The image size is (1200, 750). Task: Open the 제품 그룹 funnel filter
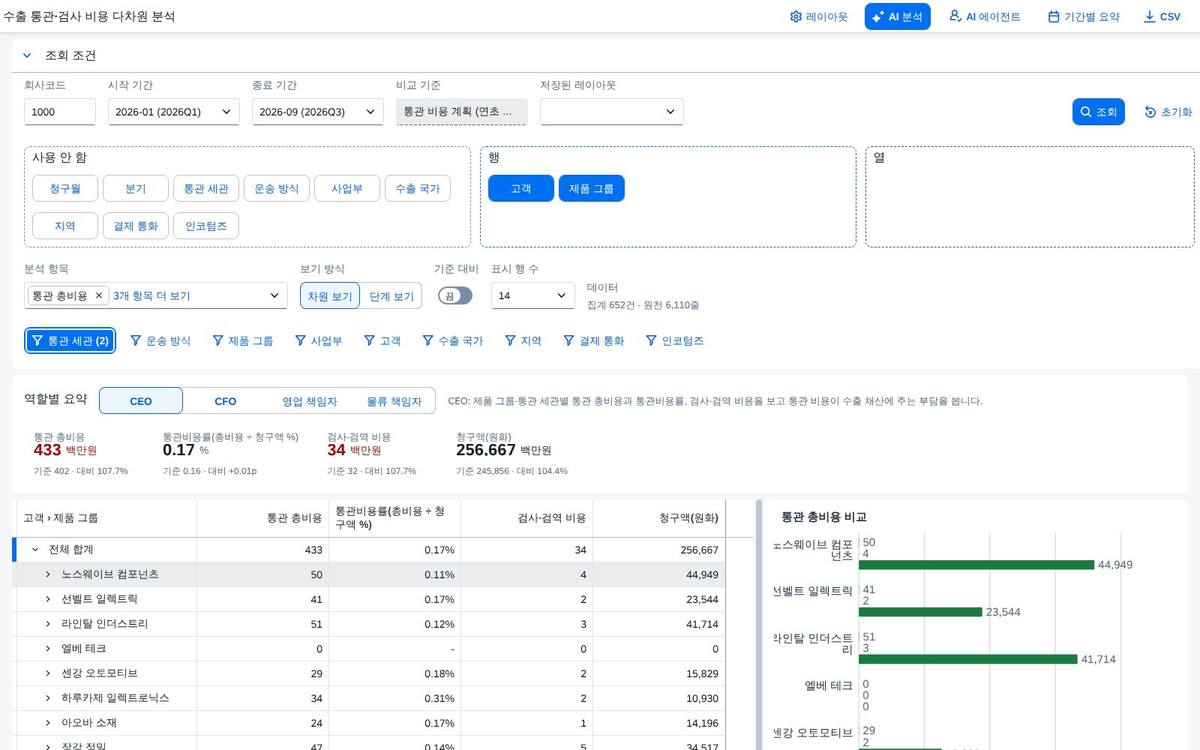(x=242, y=341)
